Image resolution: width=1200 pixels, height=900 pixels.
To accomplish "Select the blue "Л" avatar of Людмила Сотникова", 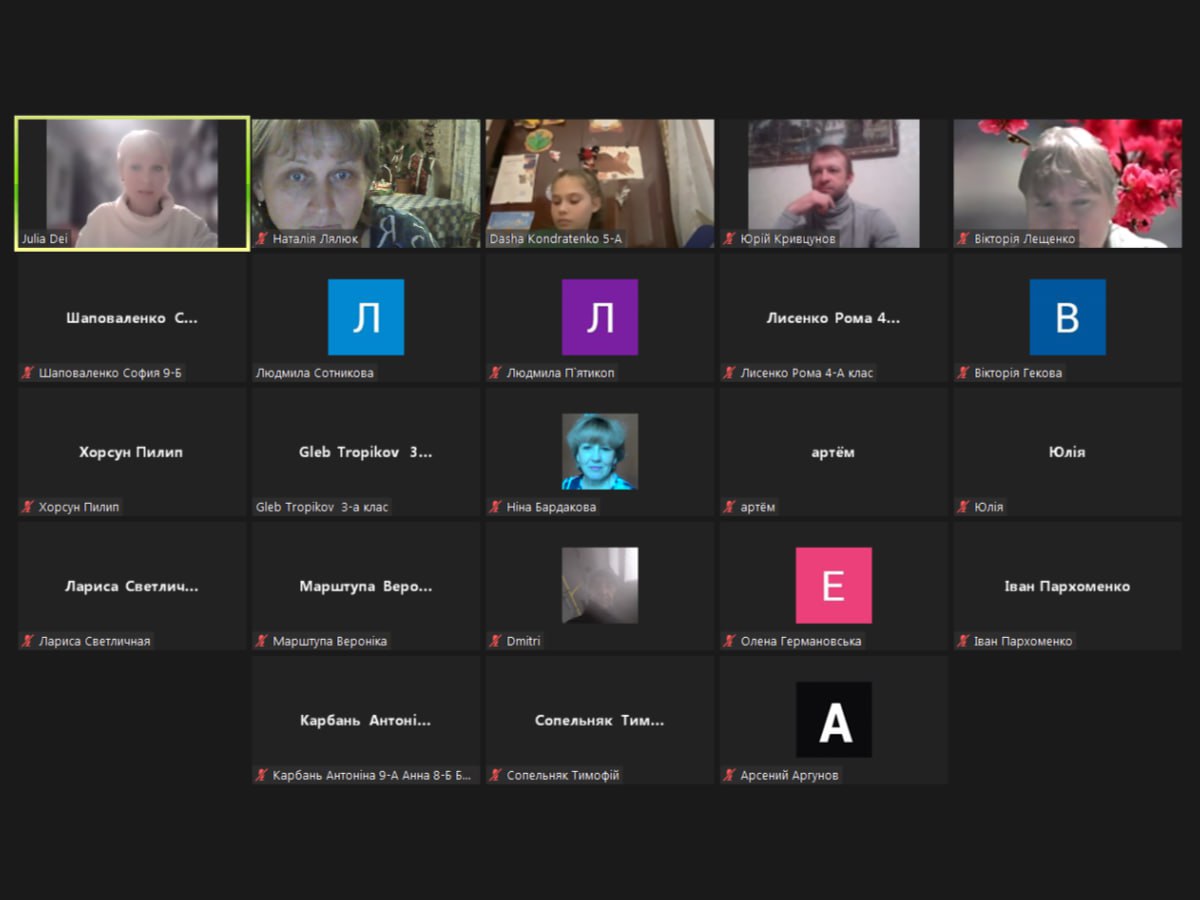I will [x=366, y=317].
